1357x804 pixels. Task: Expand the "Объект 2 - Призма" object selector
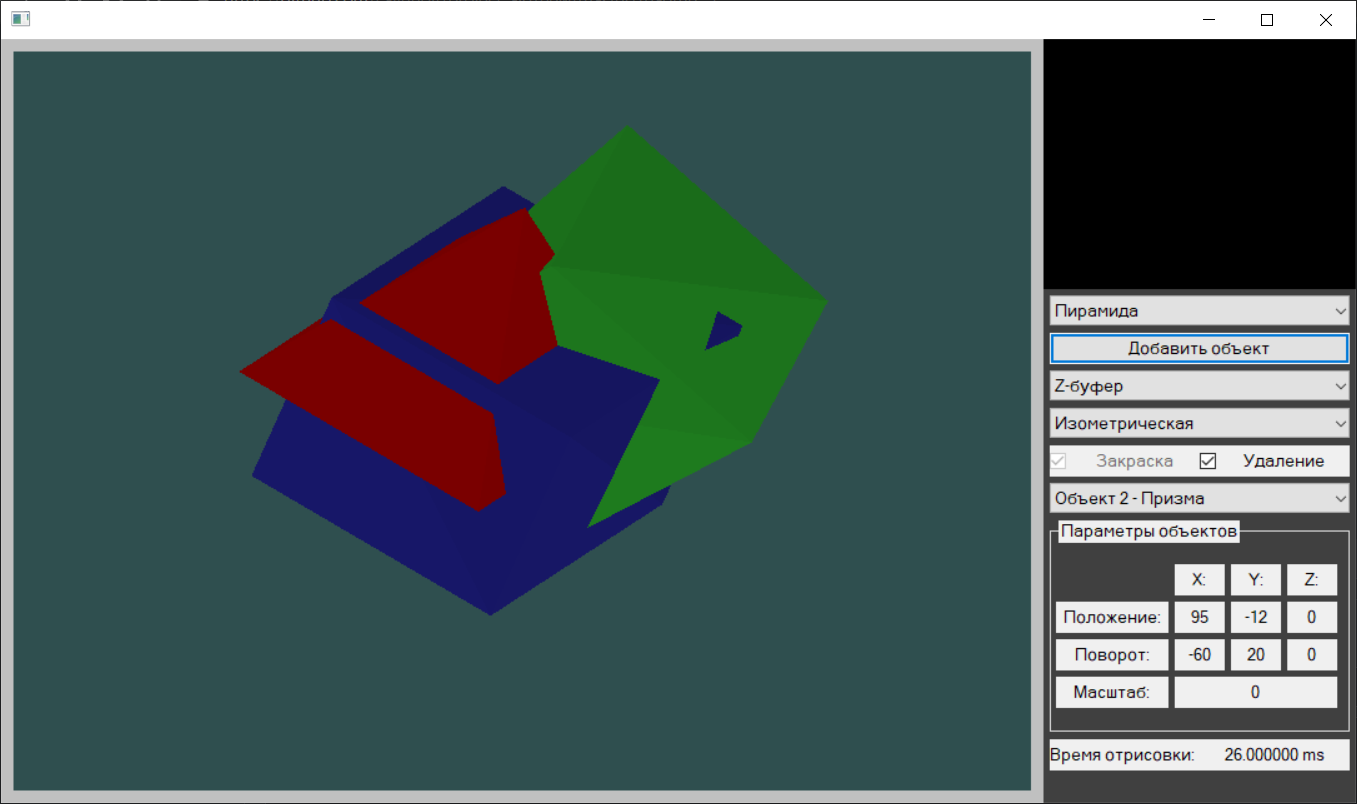pyautogui.click(x=1198, y=497)
